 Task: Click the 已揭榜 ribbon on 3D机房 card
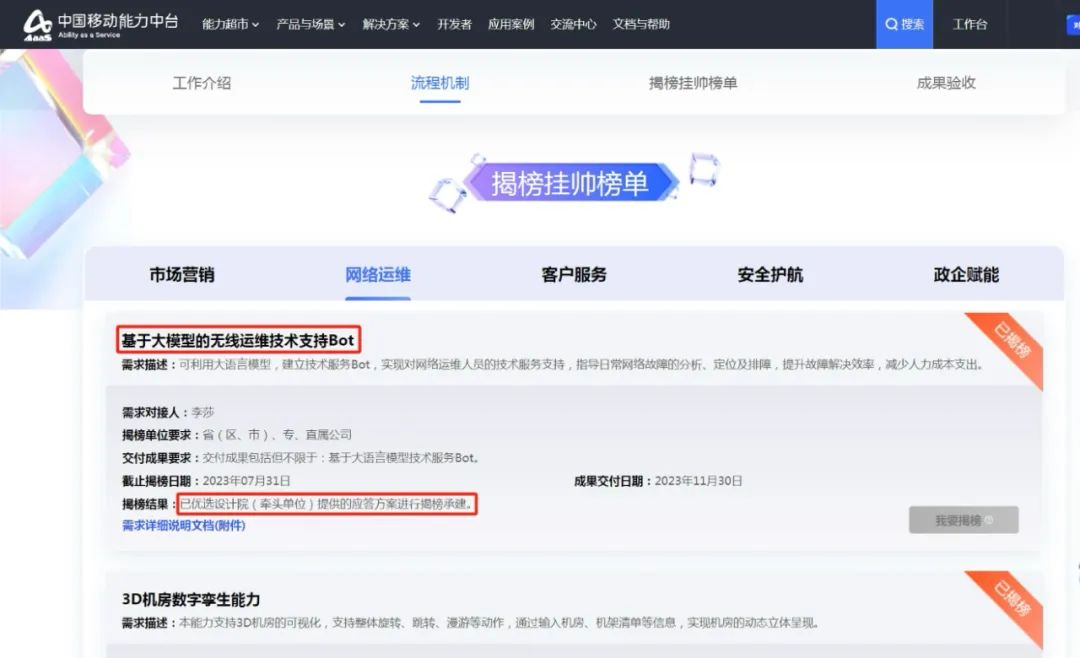point(1012,599)
